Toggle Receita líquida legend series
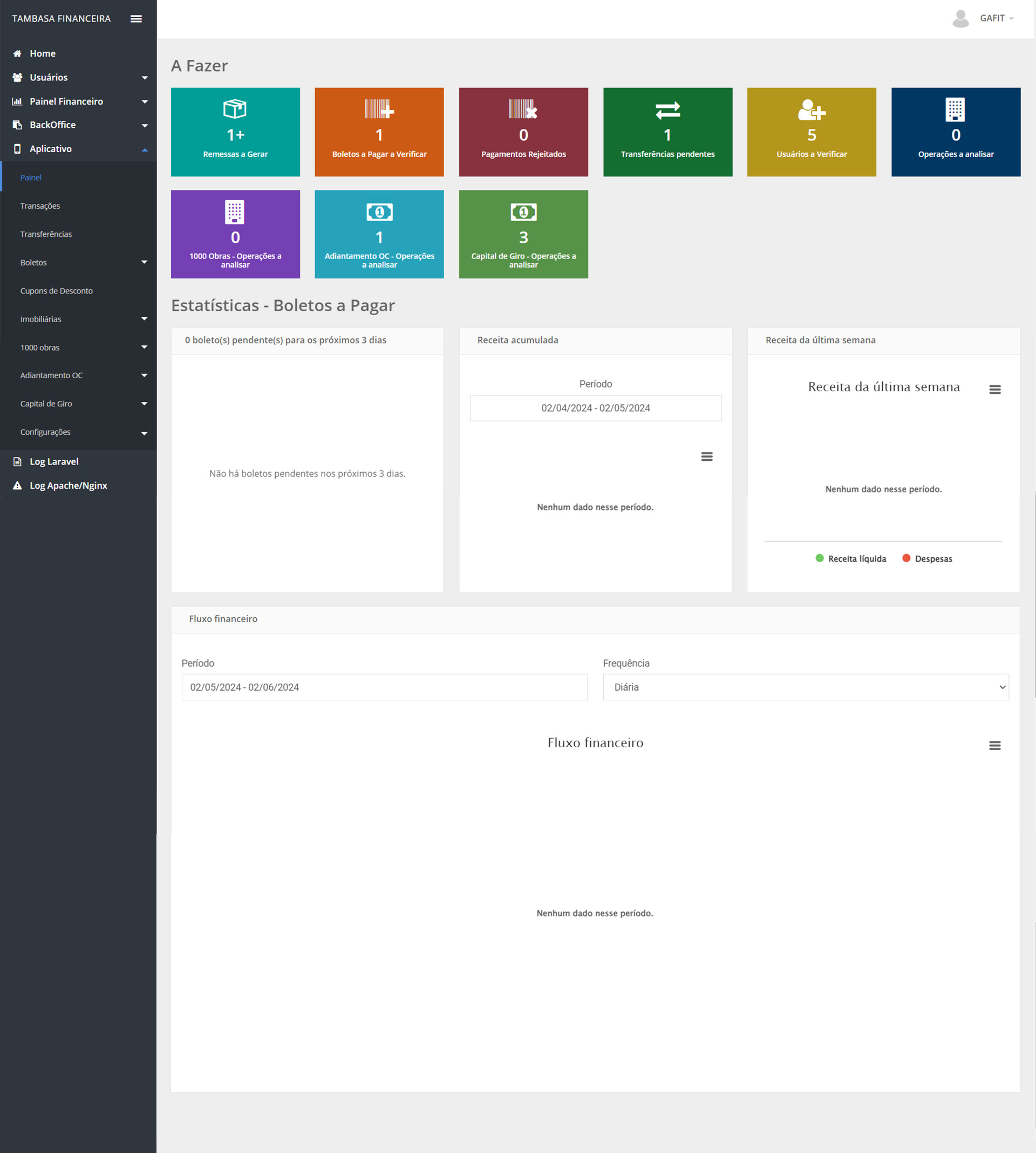Screen dimensions: 1036x1153 (x=850, y=559)
